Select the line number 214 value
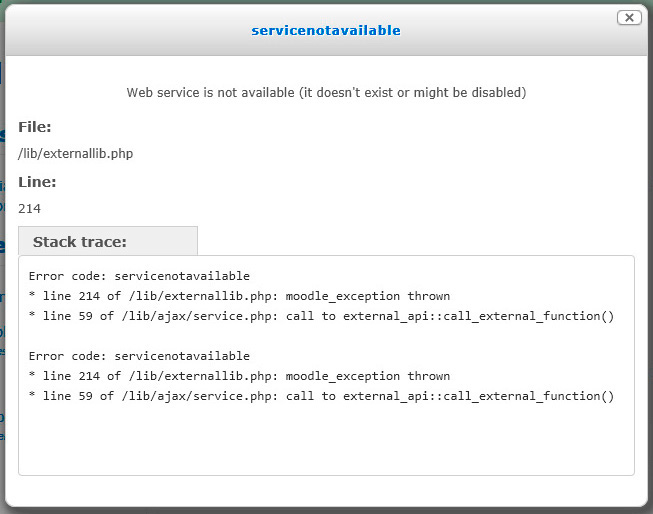 30,208
